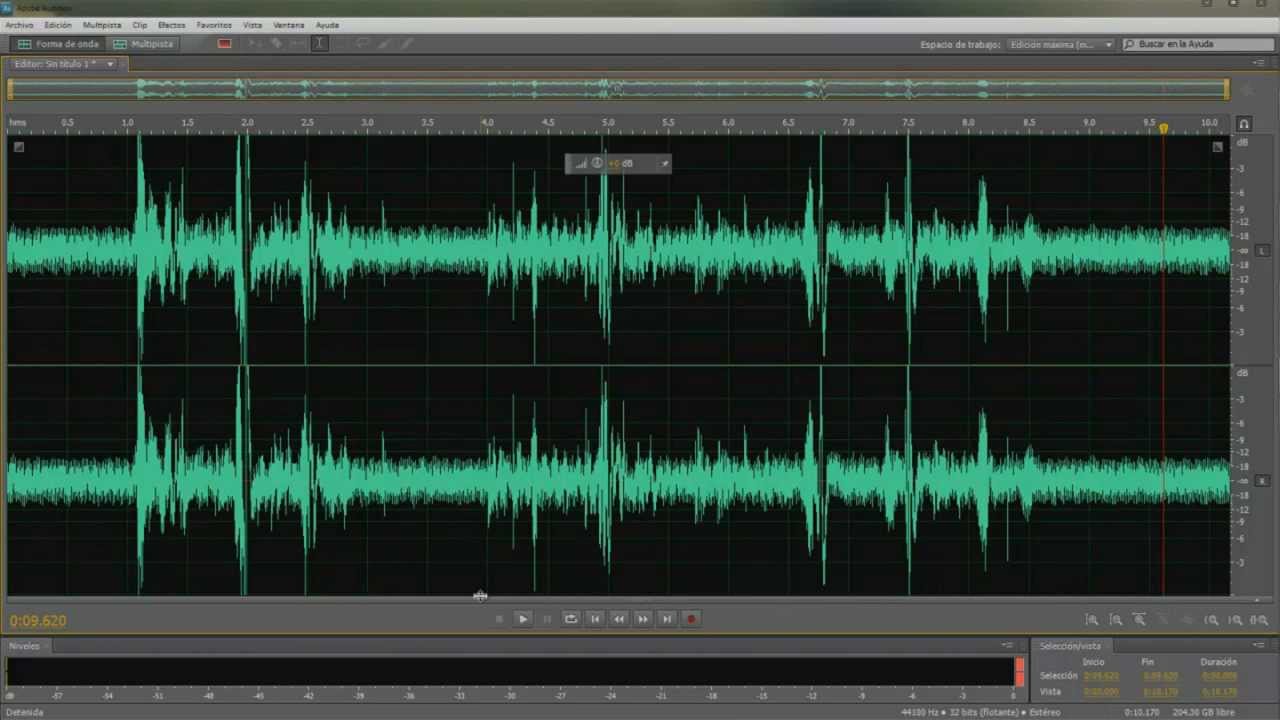This screenshot has width=1280, height=720.
Task: Switch to Multipista view
Action: click(143, 44)
